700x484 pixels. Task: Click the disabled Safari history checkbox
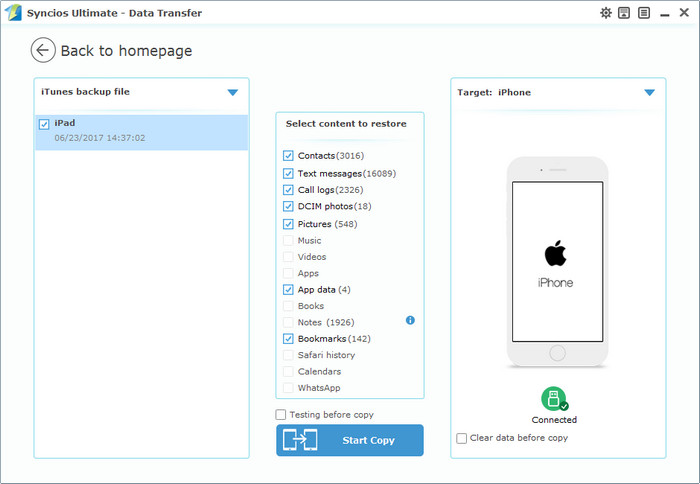point(288,355)
